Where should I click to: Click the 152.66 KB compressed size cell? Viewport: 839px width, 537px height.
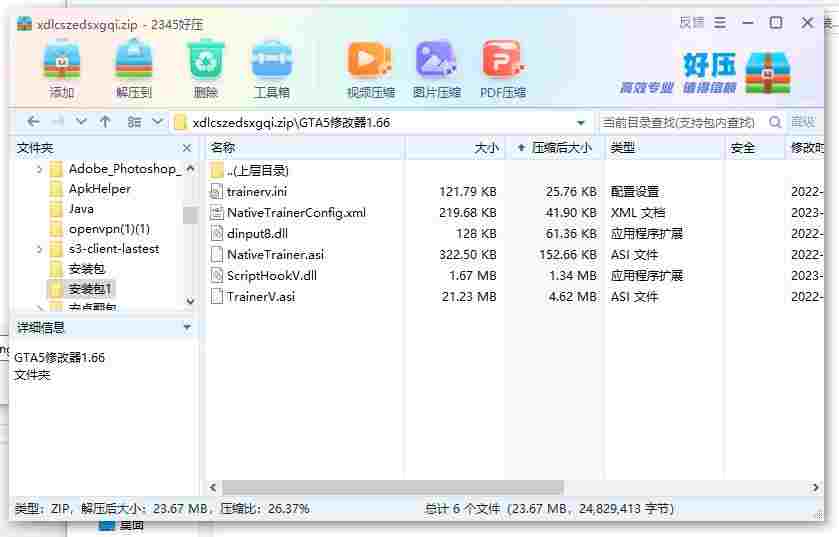pyautogui.click(x=568, y=255)
